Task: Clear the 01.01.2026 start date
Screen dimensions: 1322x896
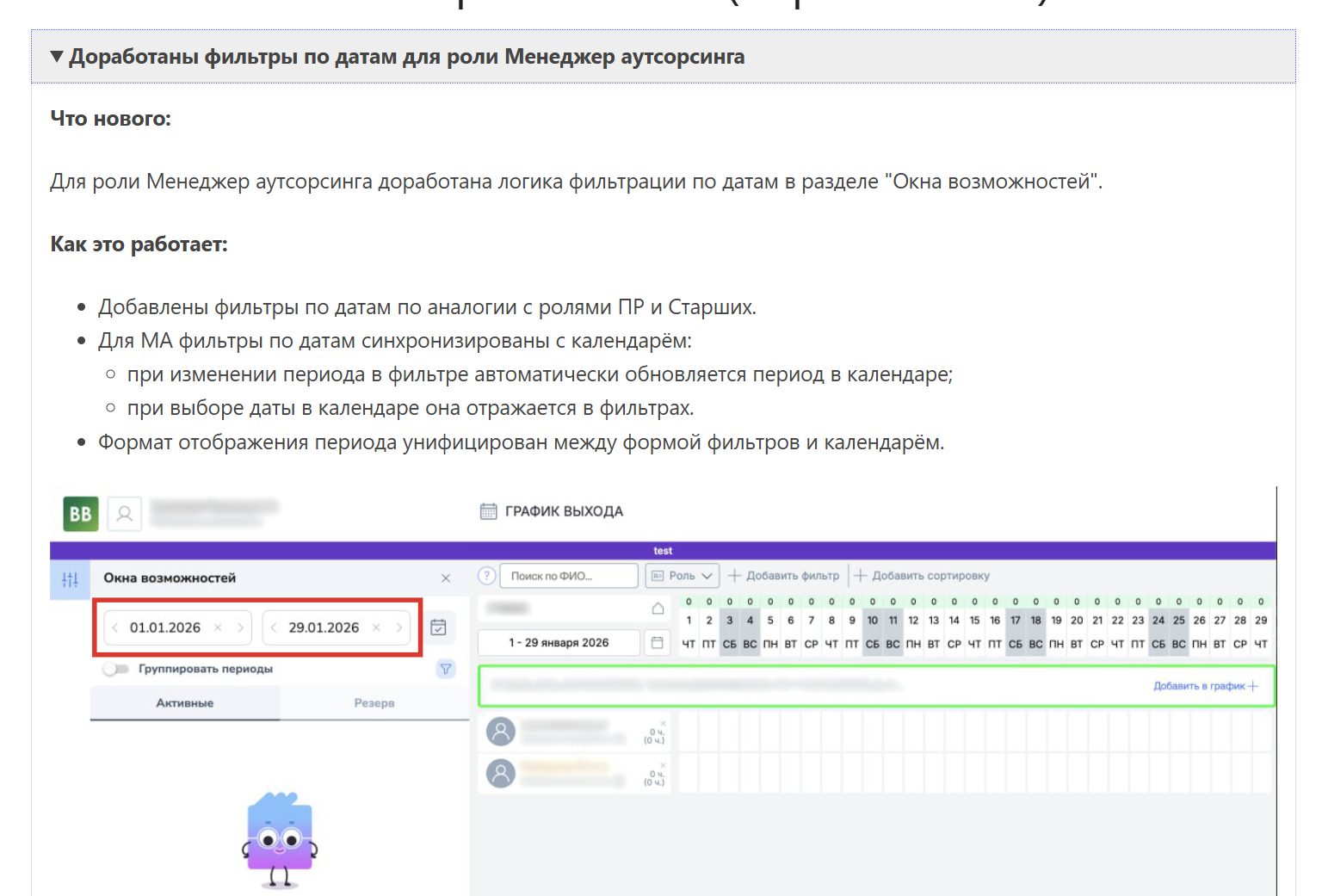Action: pos(218,627)
